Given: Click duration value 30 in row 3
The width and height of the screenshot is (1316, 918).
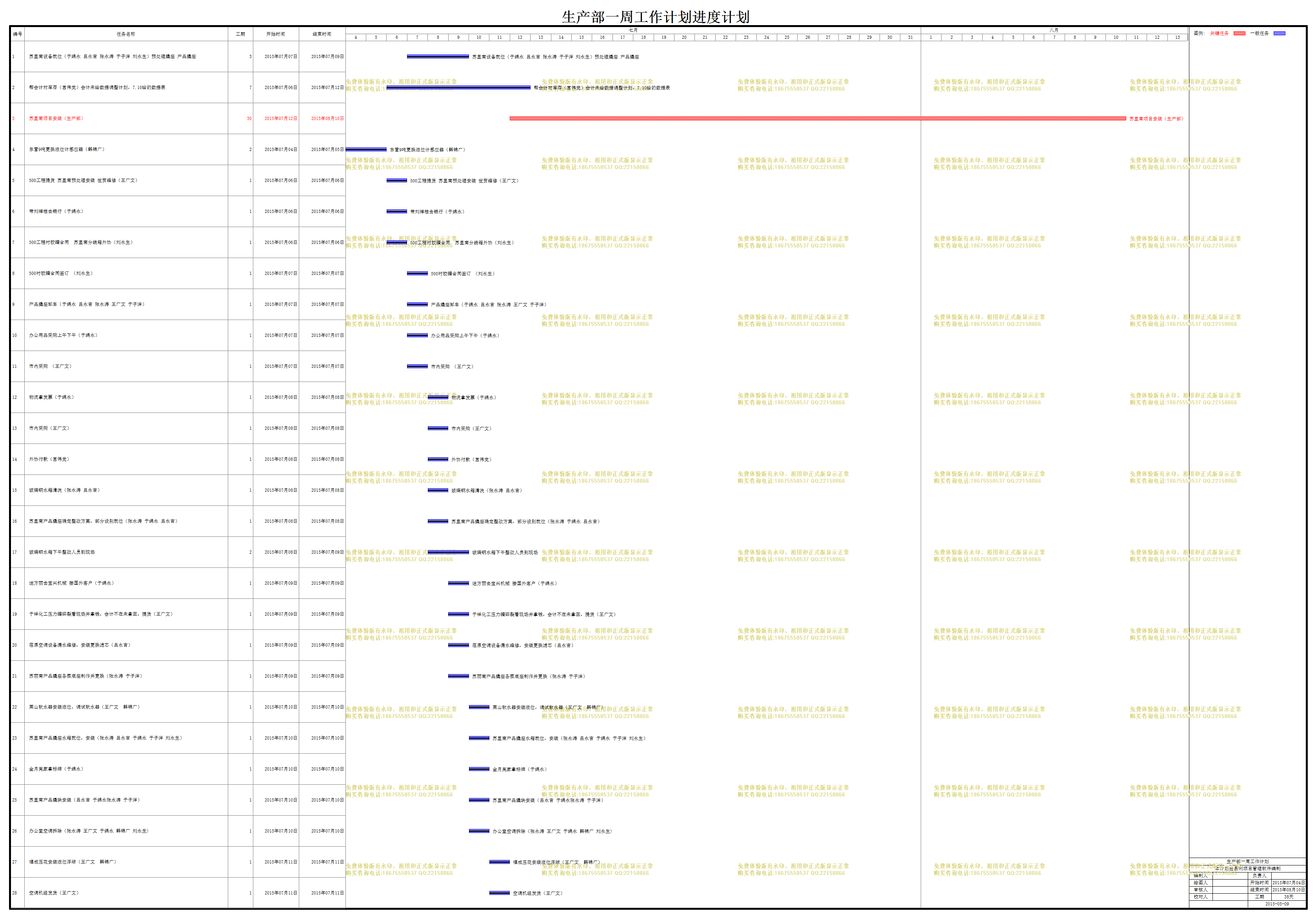Looking at the screenshot, I should click(x=249, y=118).
